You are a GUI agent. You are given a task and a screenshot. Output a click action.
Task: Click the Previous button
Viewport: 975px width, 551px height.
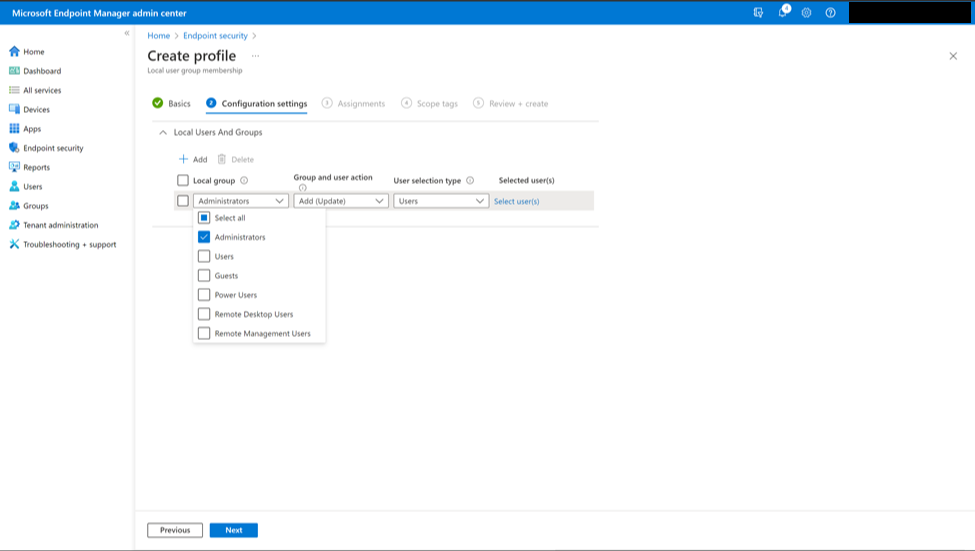pos(175,530)
